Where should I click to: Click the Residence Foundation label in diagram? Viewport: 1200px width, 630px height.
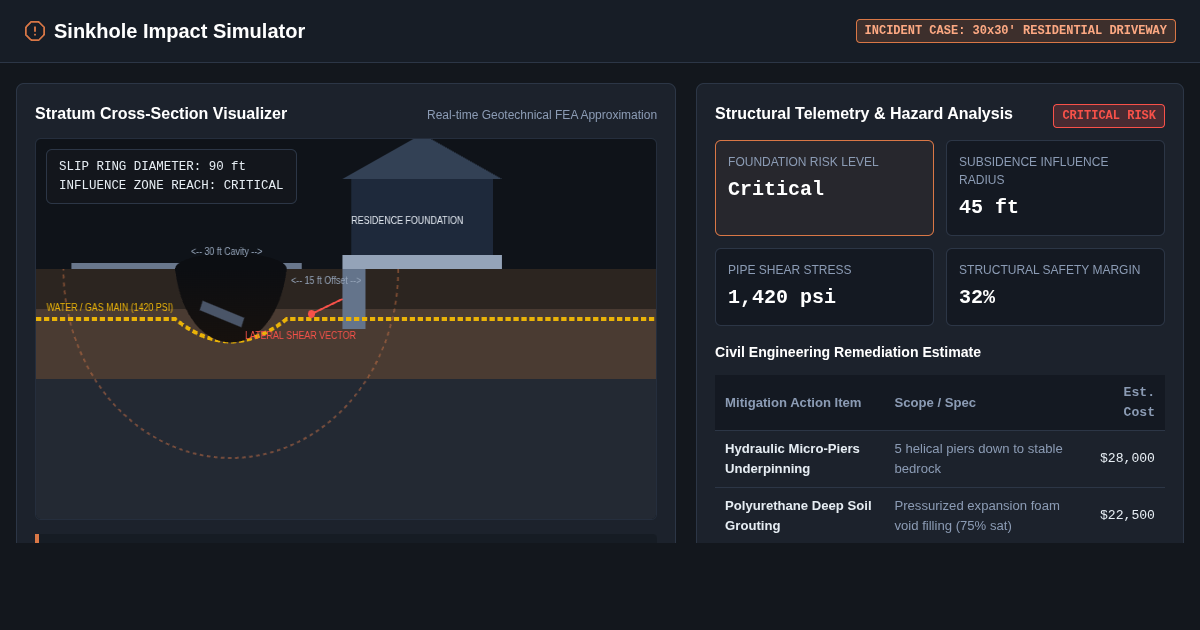(x=407, y=221)
